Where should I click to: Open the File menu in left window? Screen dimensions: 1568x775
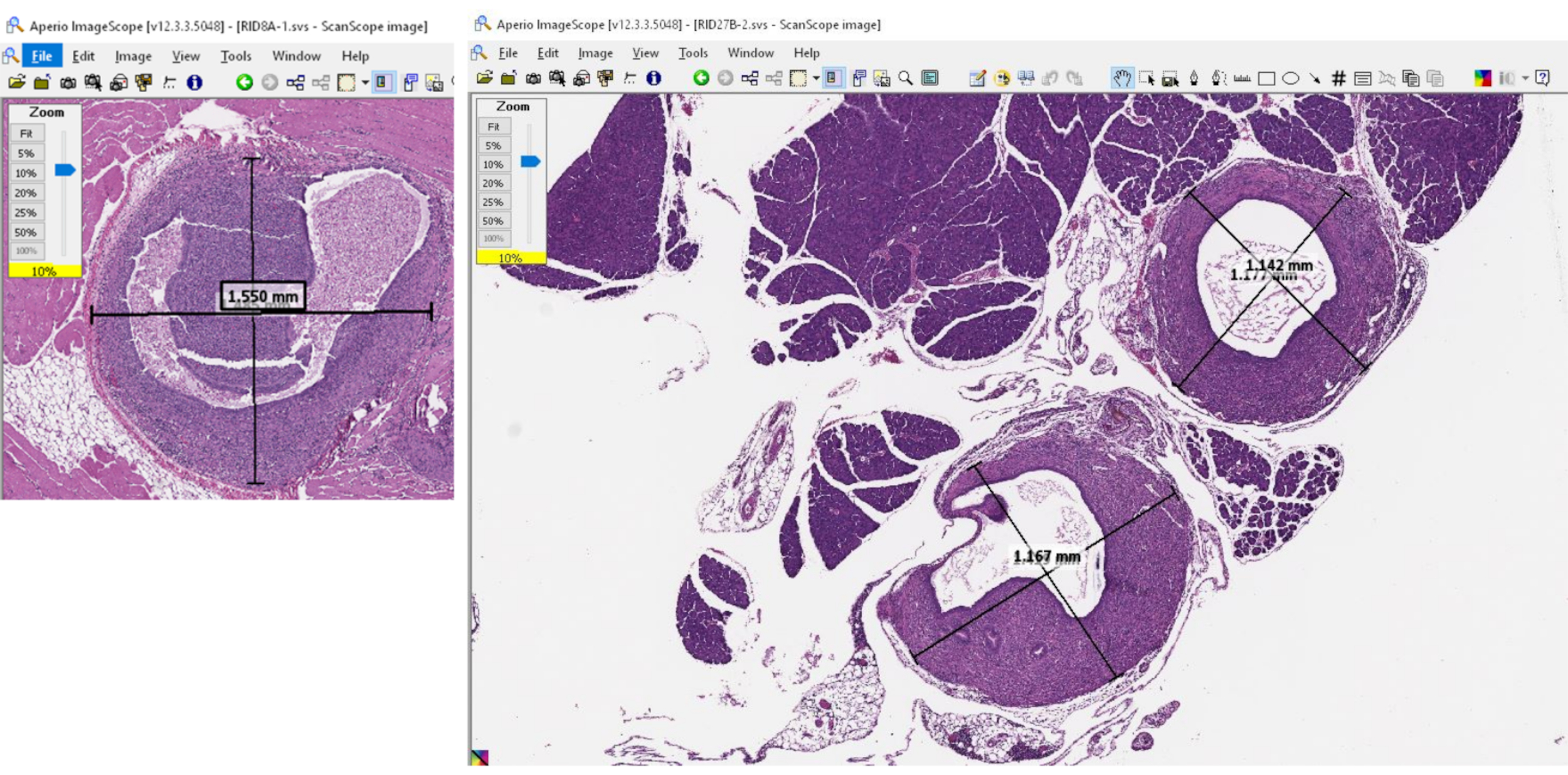coord(42,56)
